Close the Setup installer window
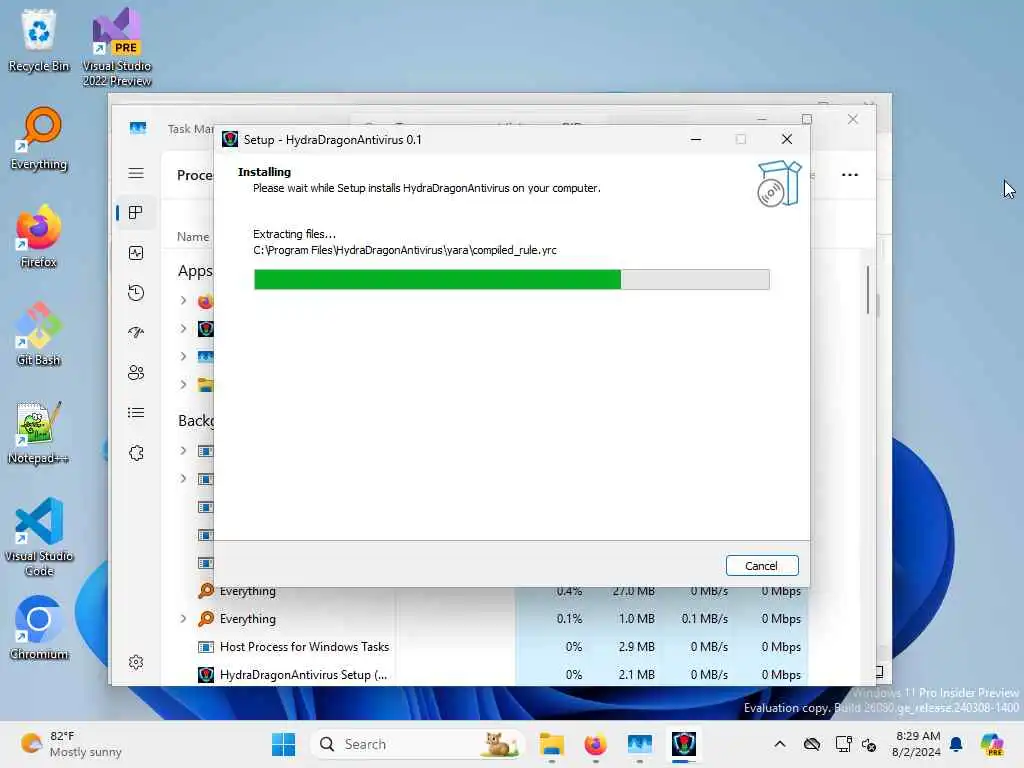The height and width of the screenshot is (768, 1024). pyautogui.click(x=787, y=139)
